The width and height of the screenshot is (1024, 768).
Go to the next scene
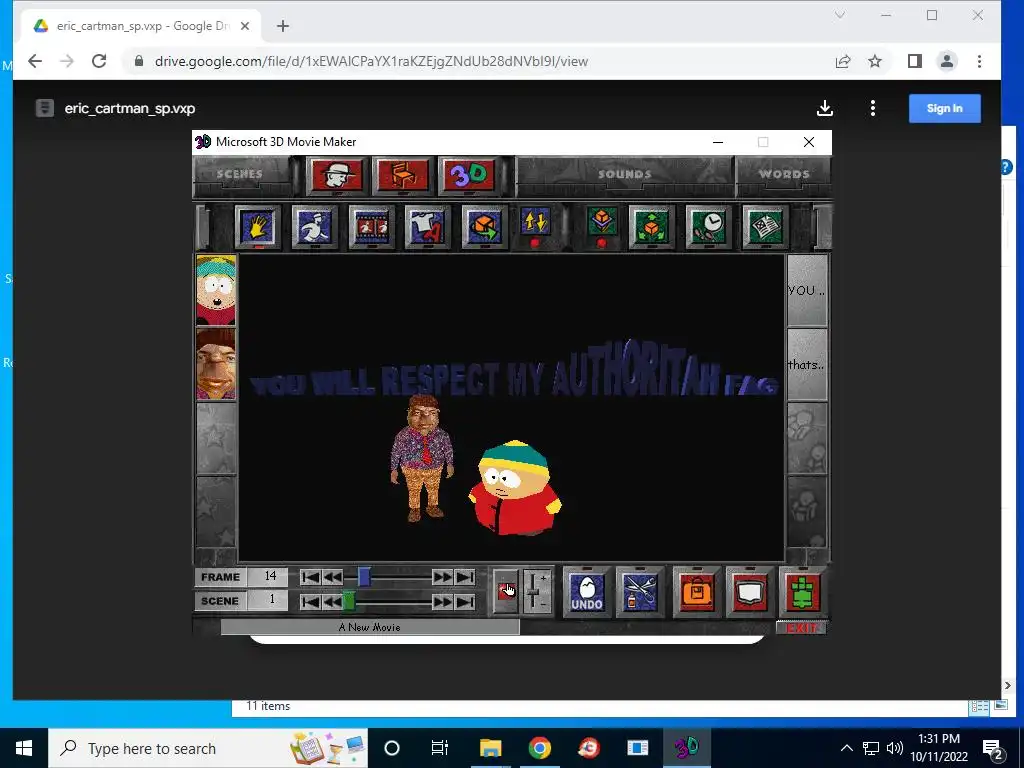(442, 601)
